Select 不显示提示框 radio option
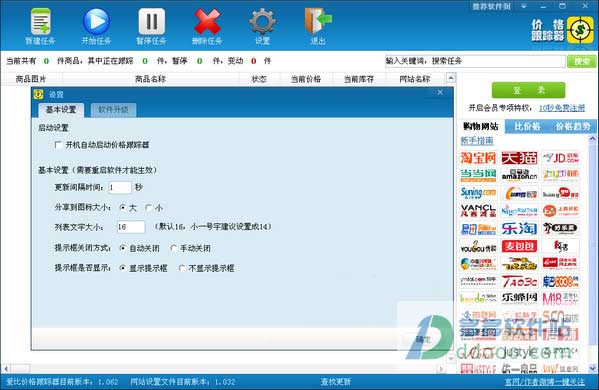 [182, 268]
